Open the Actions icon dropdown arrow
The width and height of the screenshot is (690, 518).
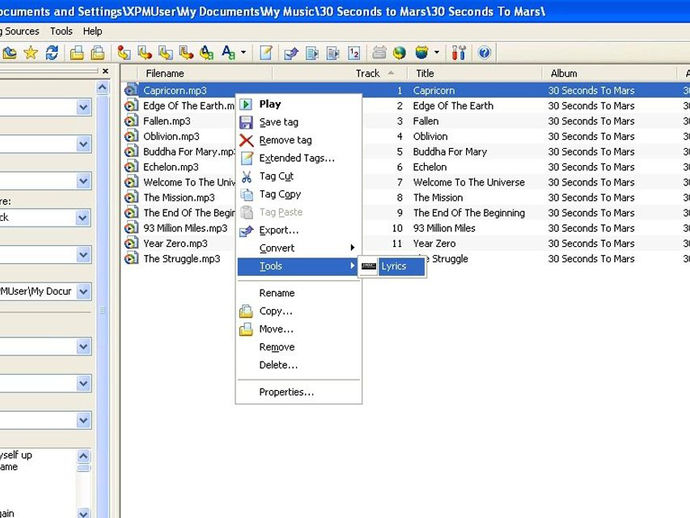pyautogui.click(x=243, y=53)
